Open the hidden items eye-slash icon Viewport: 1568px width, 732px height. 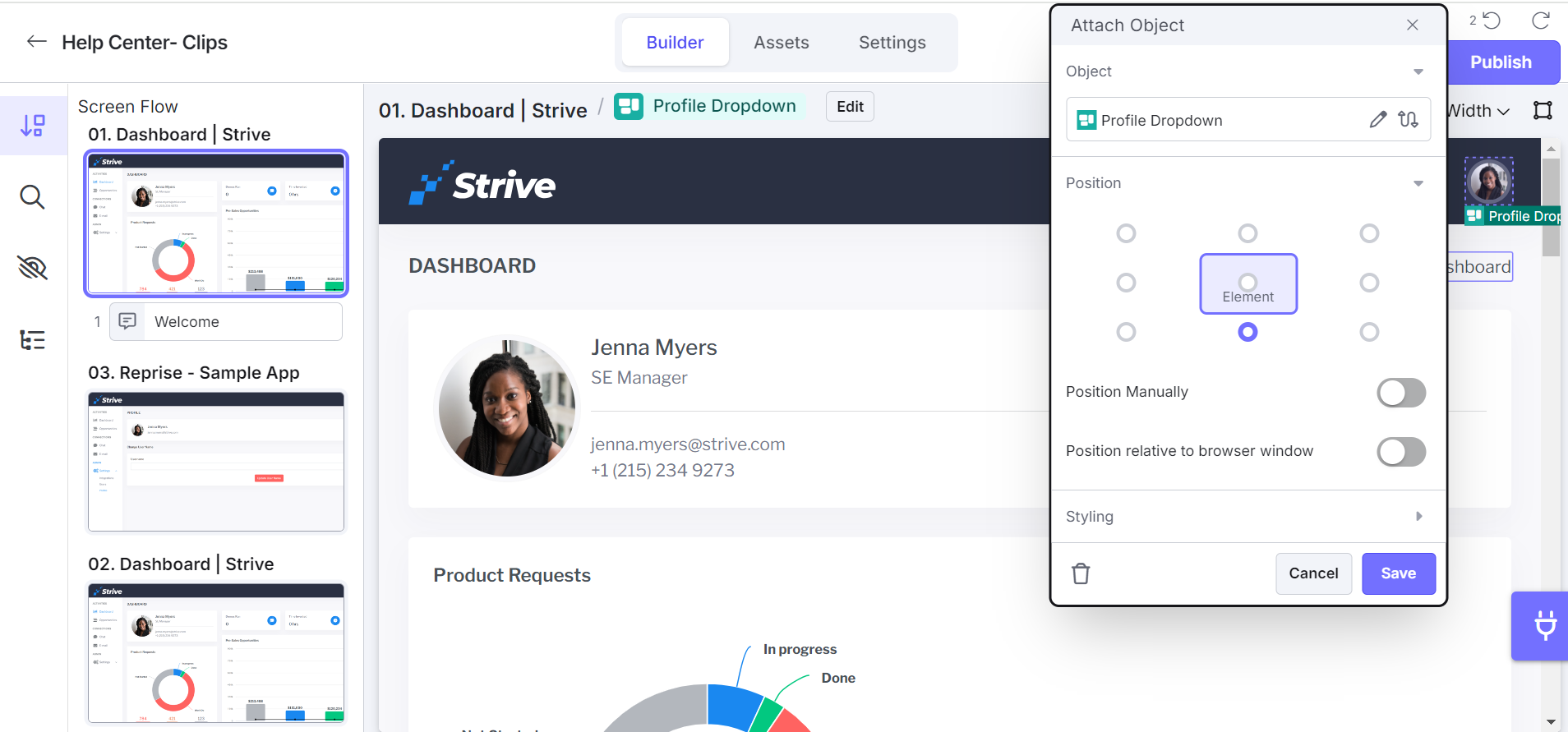tap(33, 268)
